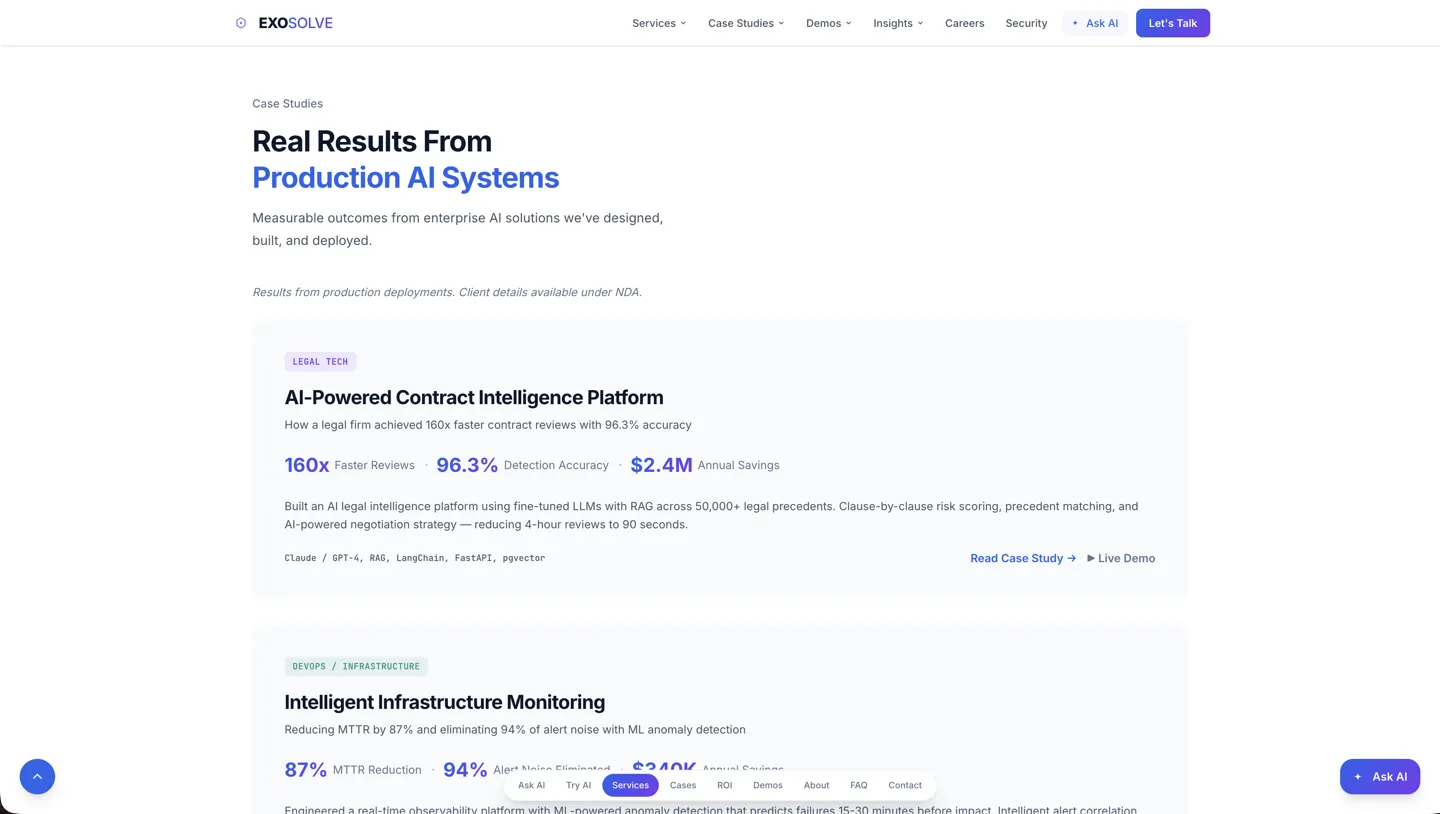Jump to ROI section in bottom bar
Image resolution: width=1440 pixels, height=814 pixels.
[x=724, y=785]
